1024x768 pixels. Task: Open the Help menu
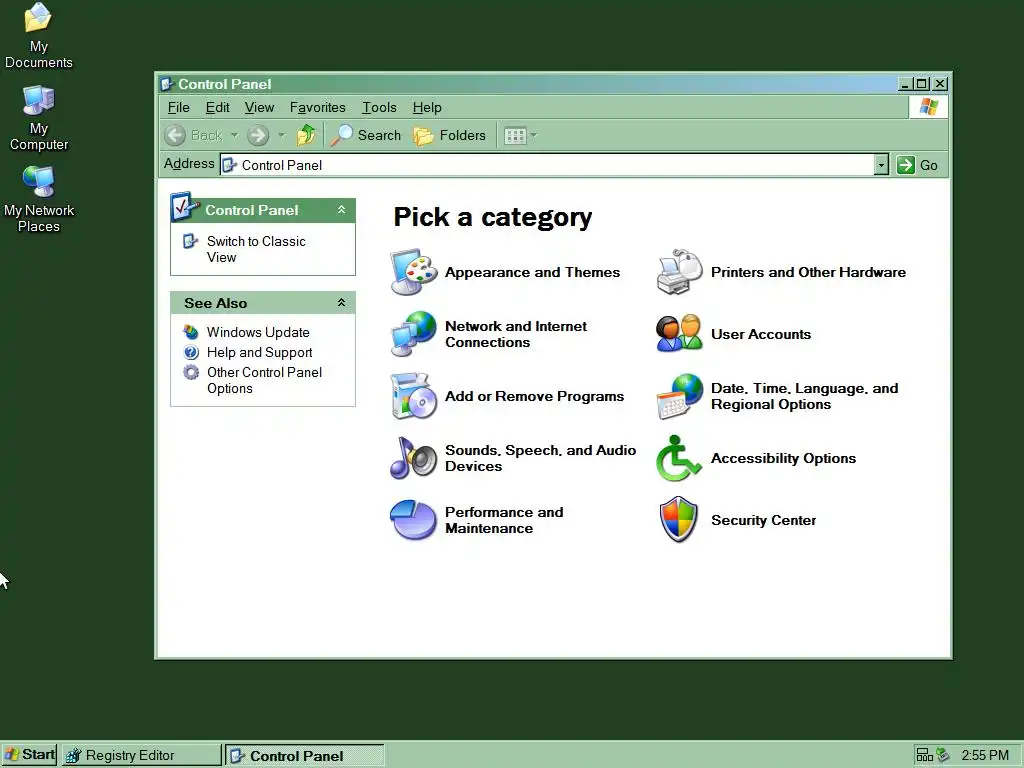(x=427, y=107)
